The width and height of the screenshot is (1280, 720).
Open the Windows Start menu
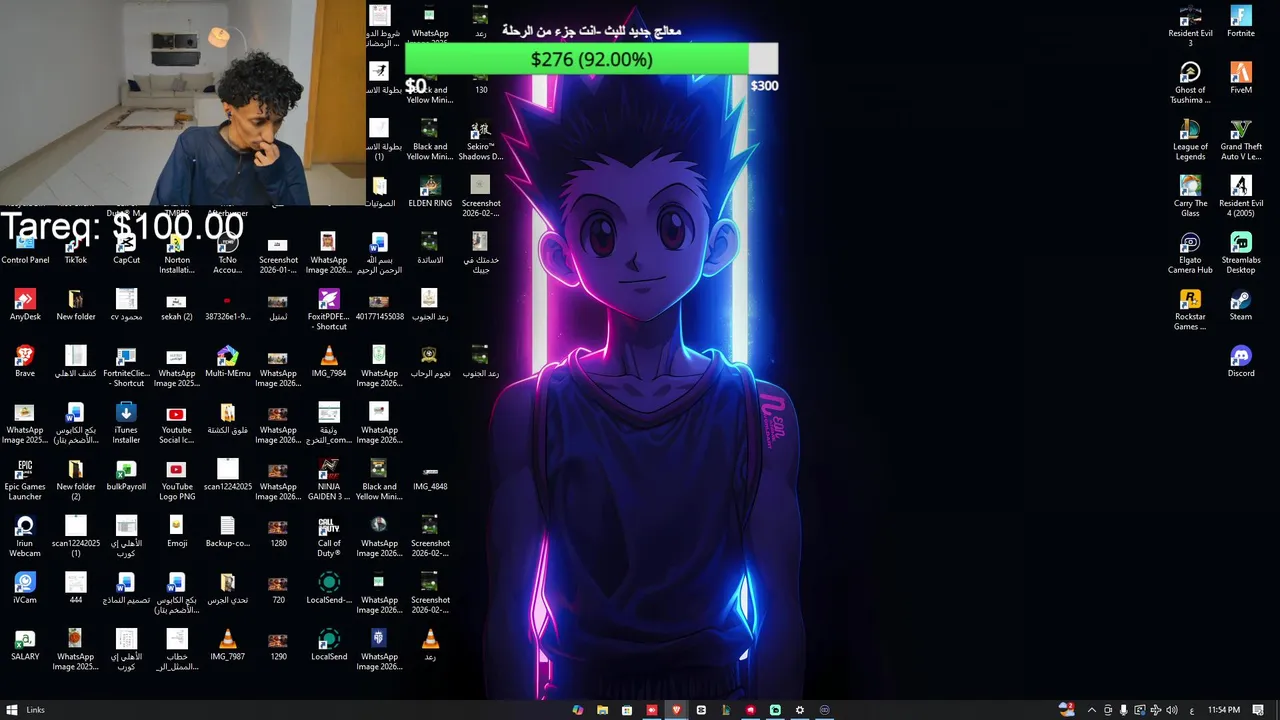point(12,710)
